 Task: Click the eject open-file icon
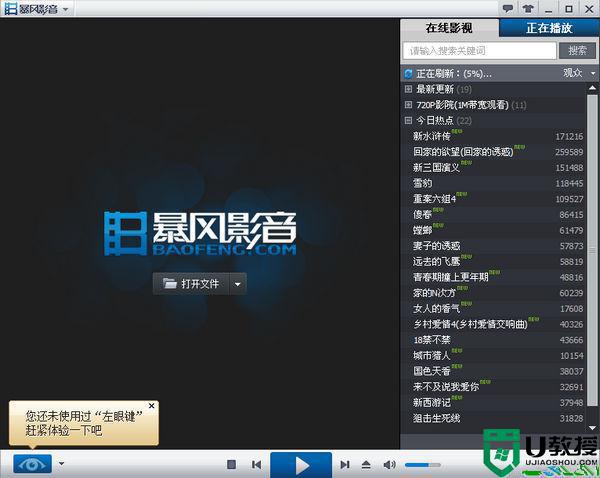coord(366,465)
